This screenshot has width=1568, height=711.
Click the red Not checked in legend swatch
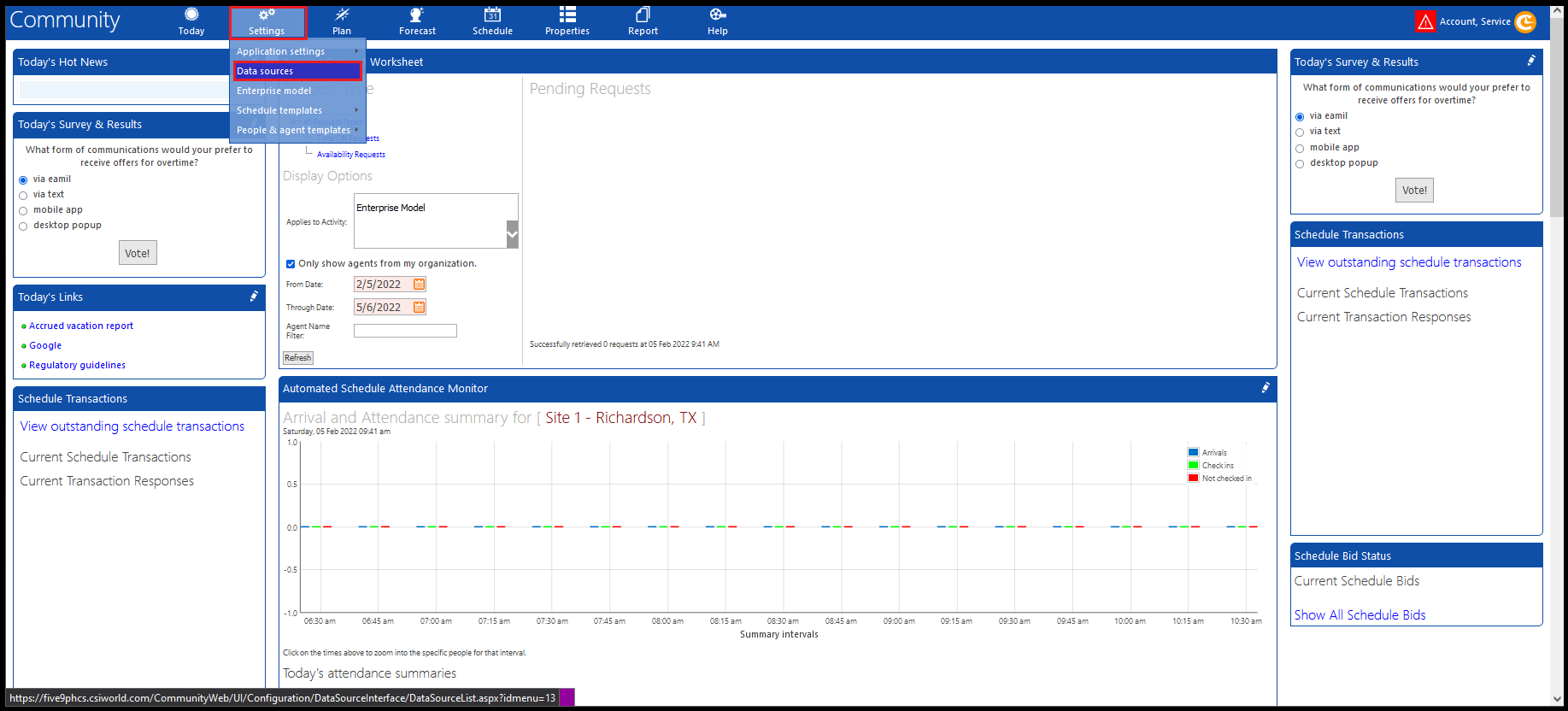(1193, 478)
